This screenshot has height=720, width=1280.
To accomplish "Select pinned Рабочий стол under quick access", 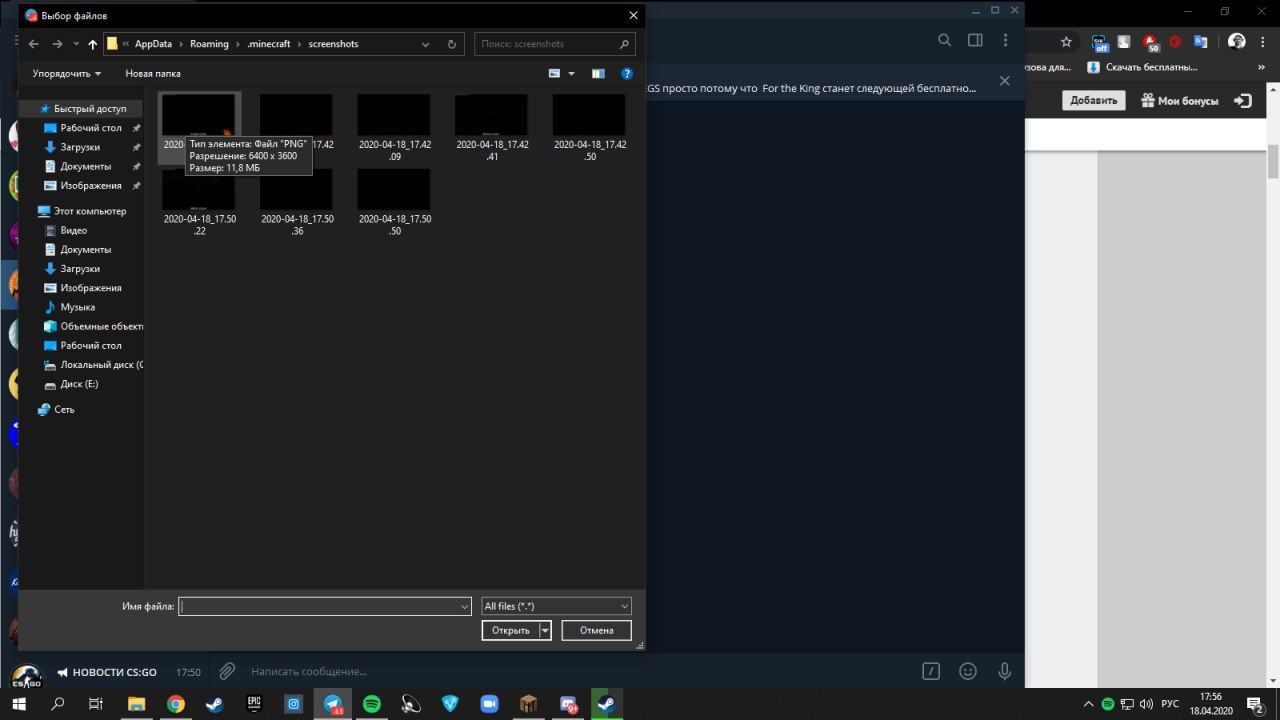I will point(91,128).
